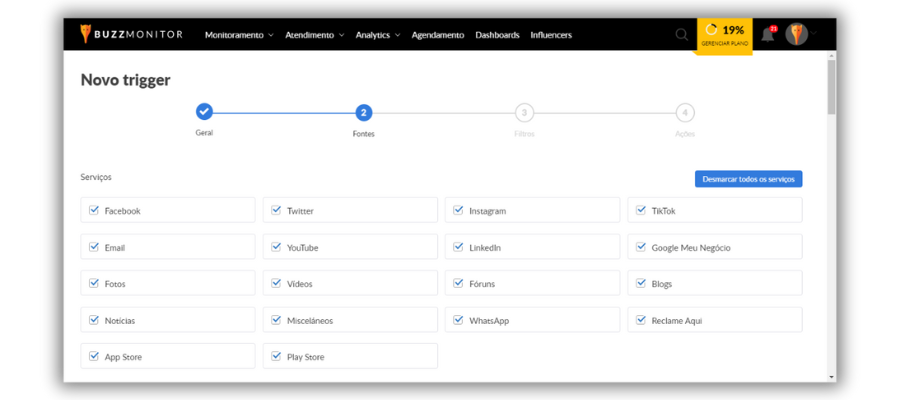Screen dimensions: 900x400
Task: Select the step 2 Fontes circle
Action: pos(364,113)
